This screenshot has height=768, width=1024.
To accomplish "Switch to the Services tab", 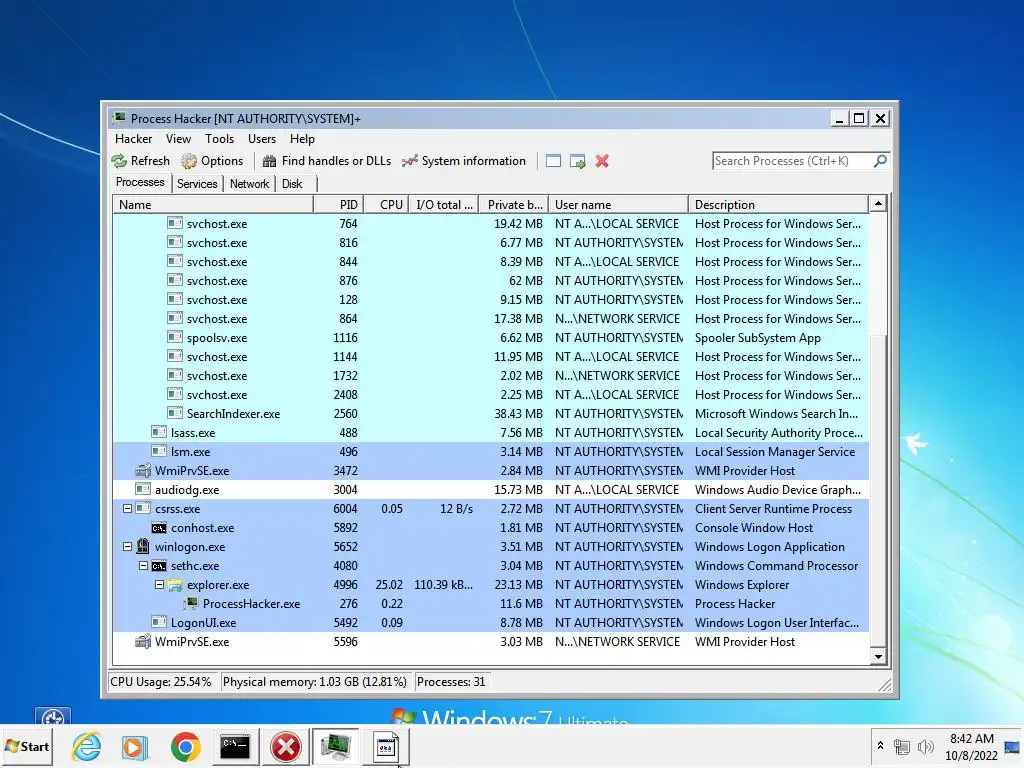I will pyautogui.click(x=197, y=184).
